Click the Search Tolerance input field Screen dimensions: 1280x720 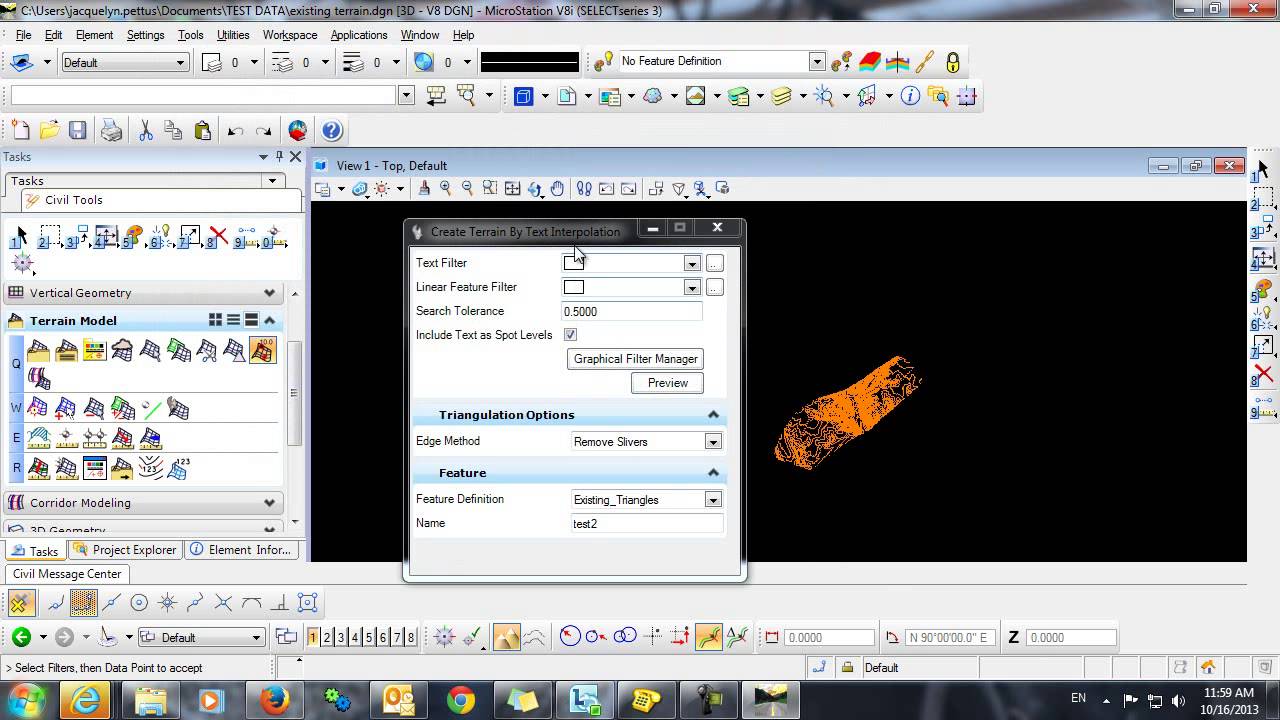pos(631,311)
